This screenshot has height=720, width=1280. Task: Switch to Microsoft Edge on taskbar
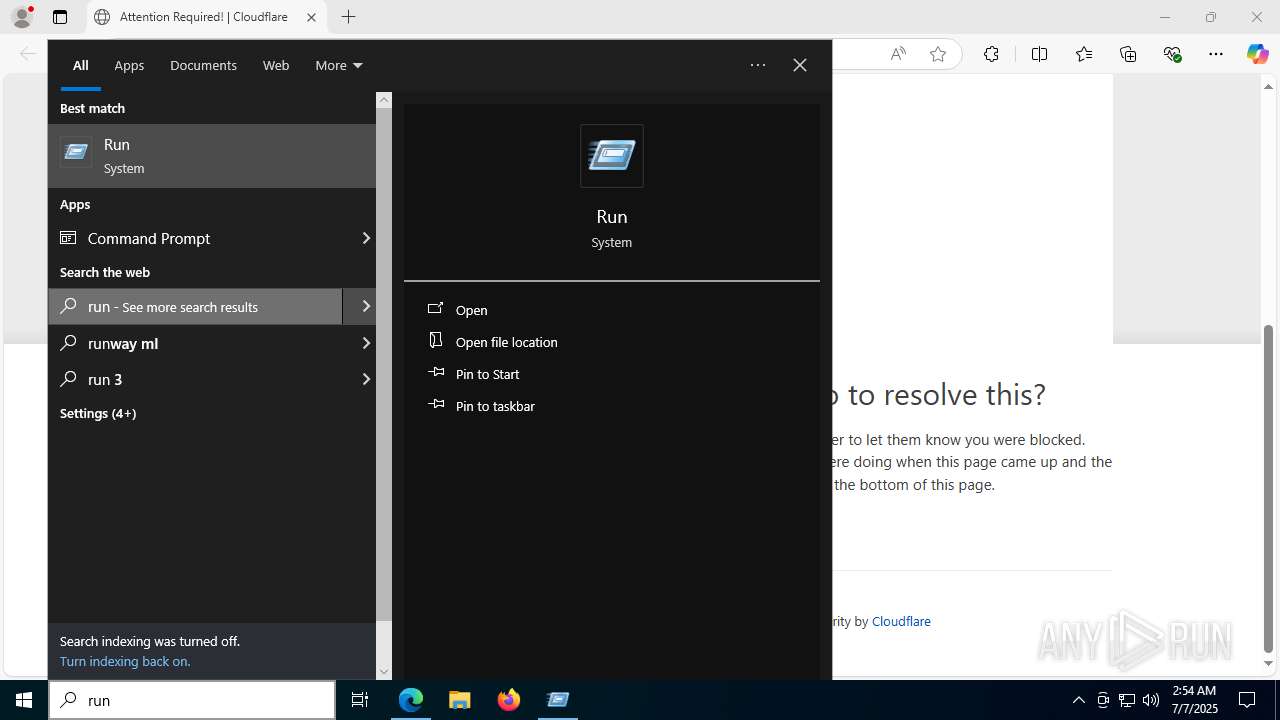click(x=411, y=700)
